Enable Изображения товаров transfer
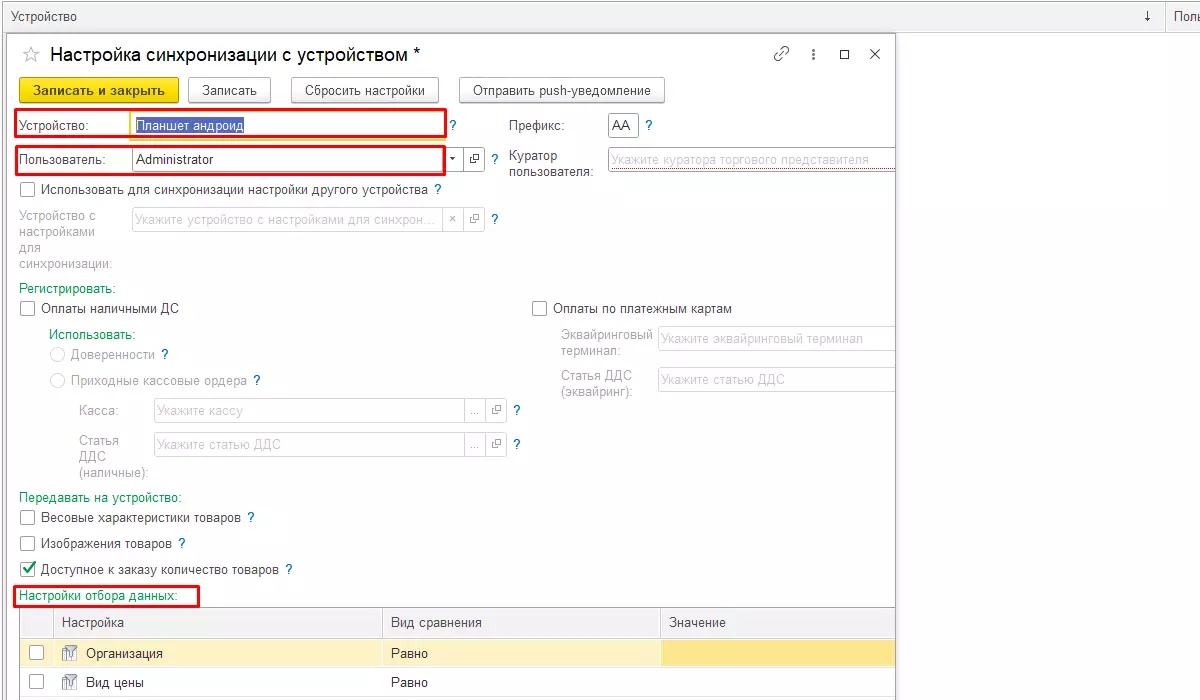1200x700 pixels. coord(28,543)
